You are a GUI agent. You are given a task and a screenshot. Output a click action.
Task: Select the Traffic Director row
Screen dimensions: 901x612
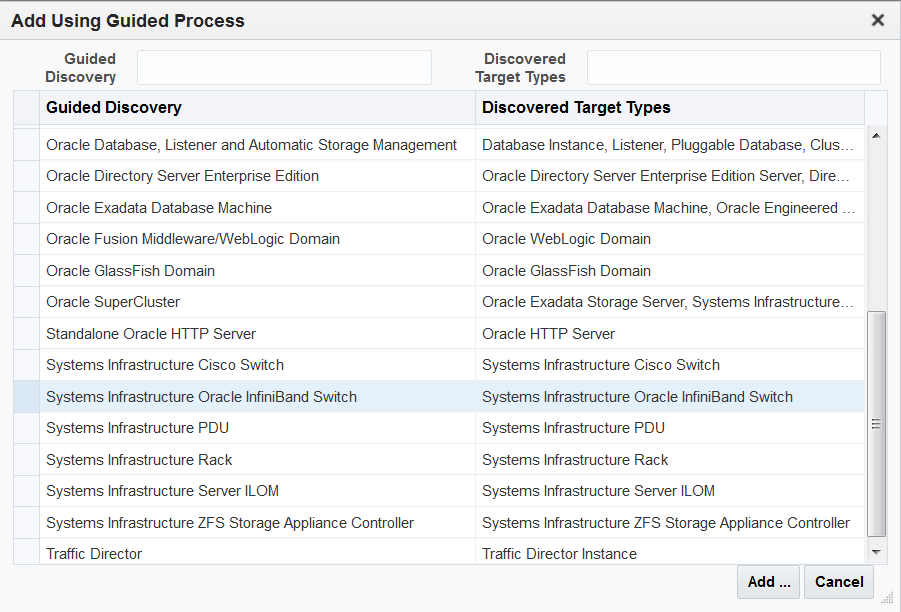(x=94, y=554)
